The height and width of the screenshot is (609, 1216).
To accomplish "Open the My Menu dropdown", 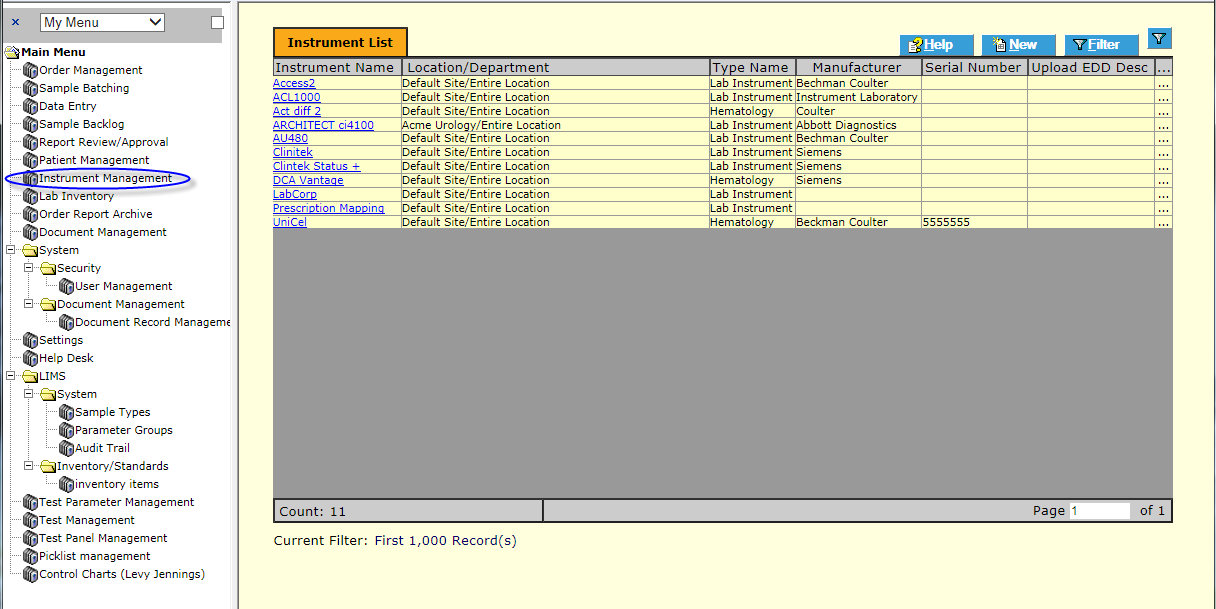I will pyautogui.click(x=102, y=22).
